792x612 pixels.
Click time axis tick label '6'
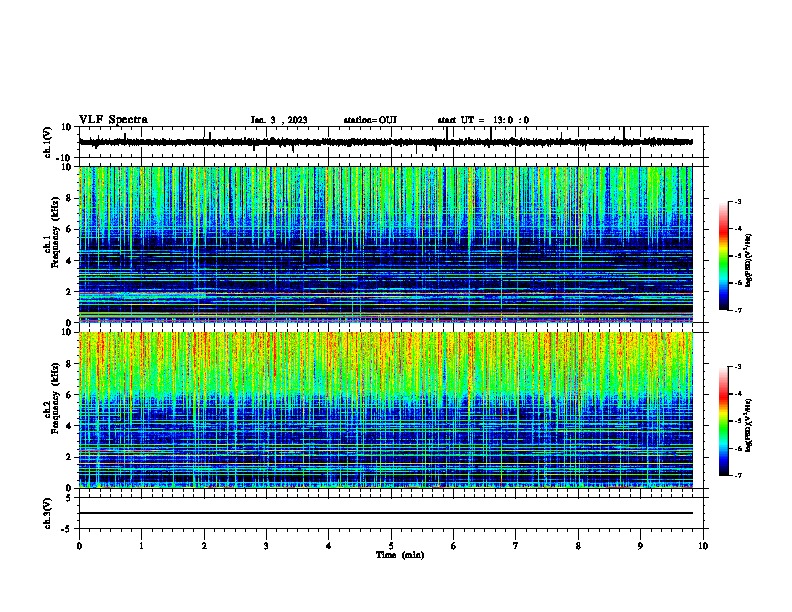453,546
